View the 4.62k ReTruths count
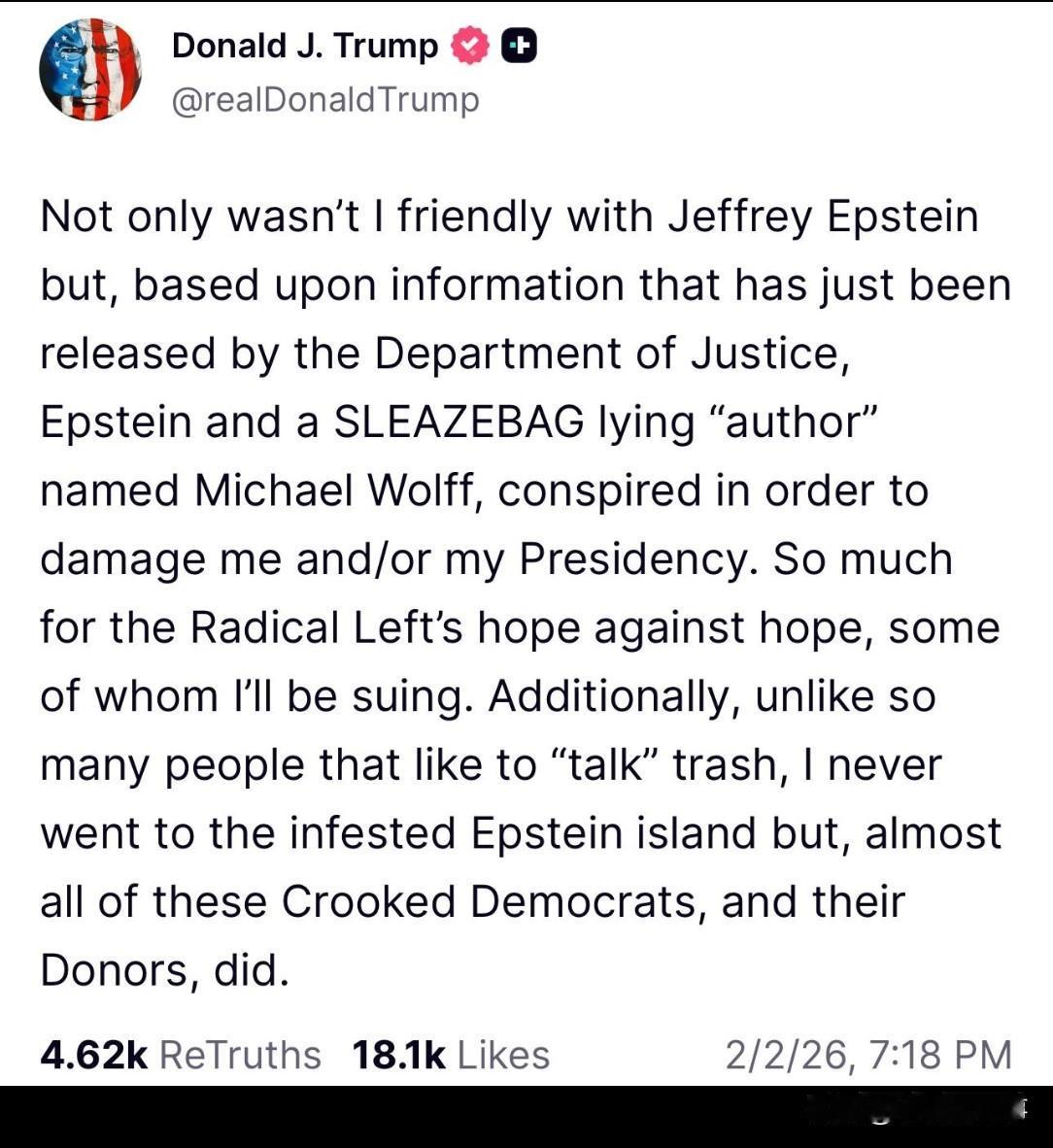Screen dimensions: 1053x1148 click(93, 1055)
